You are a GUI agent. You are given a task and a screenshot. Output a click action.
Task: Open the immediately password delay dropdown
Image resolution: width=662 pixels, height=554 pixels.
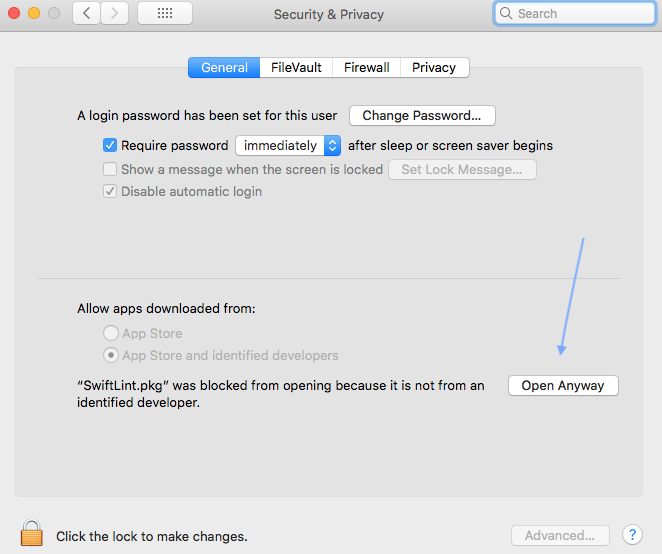click(x=288, y=145)
